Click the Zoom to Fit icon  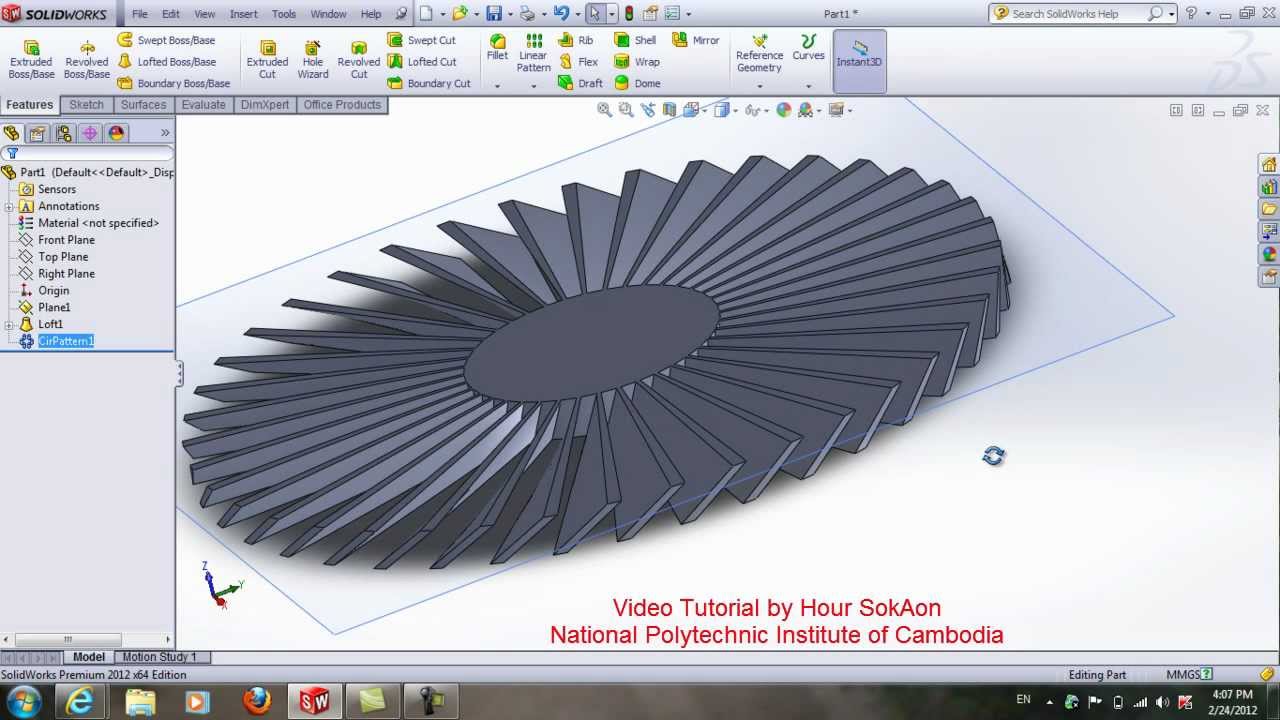pyautogui.click(x=605, y=110)
